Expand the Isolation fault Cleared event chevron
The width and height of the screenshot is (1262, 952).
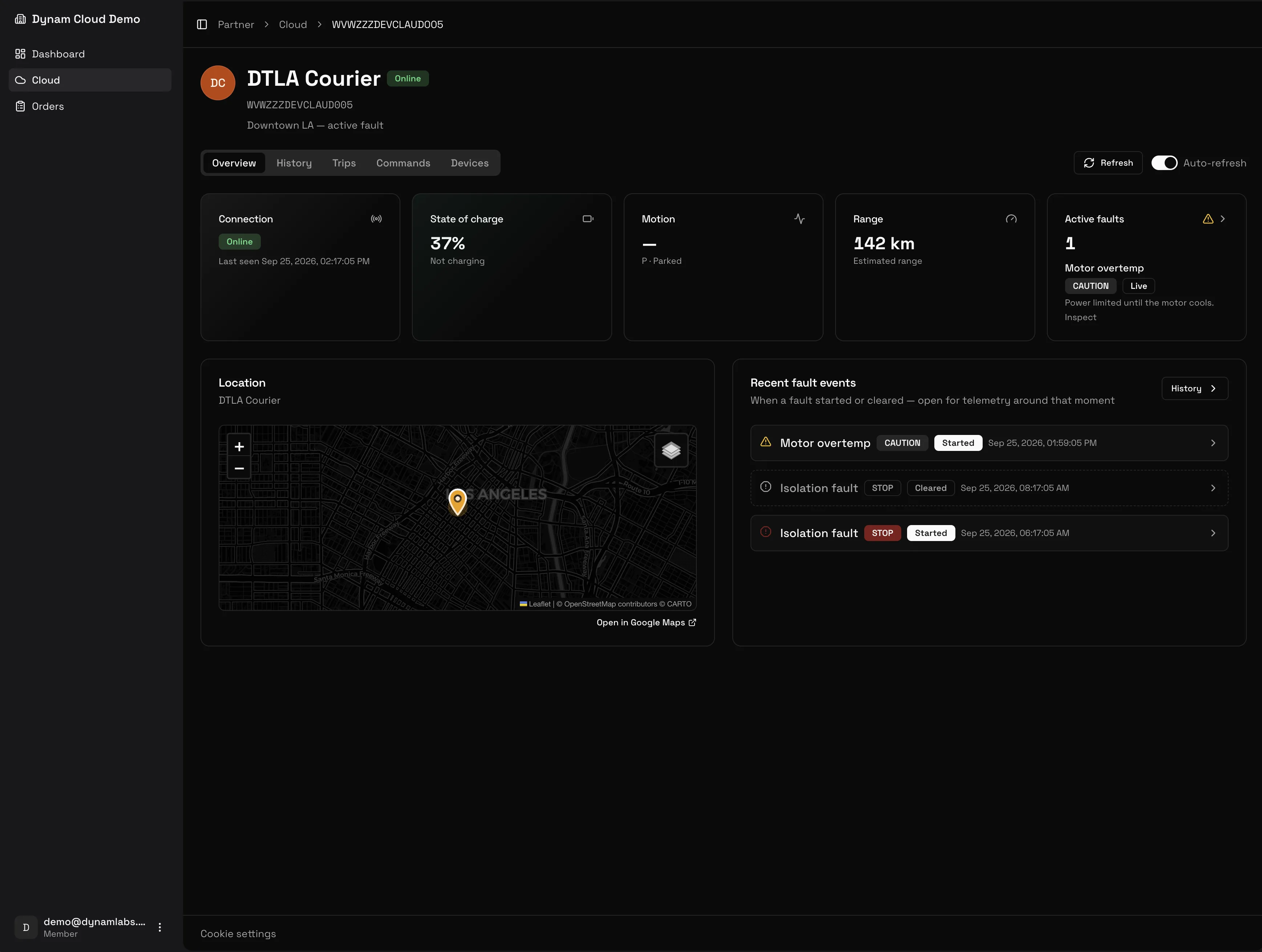coord(1213,489)
